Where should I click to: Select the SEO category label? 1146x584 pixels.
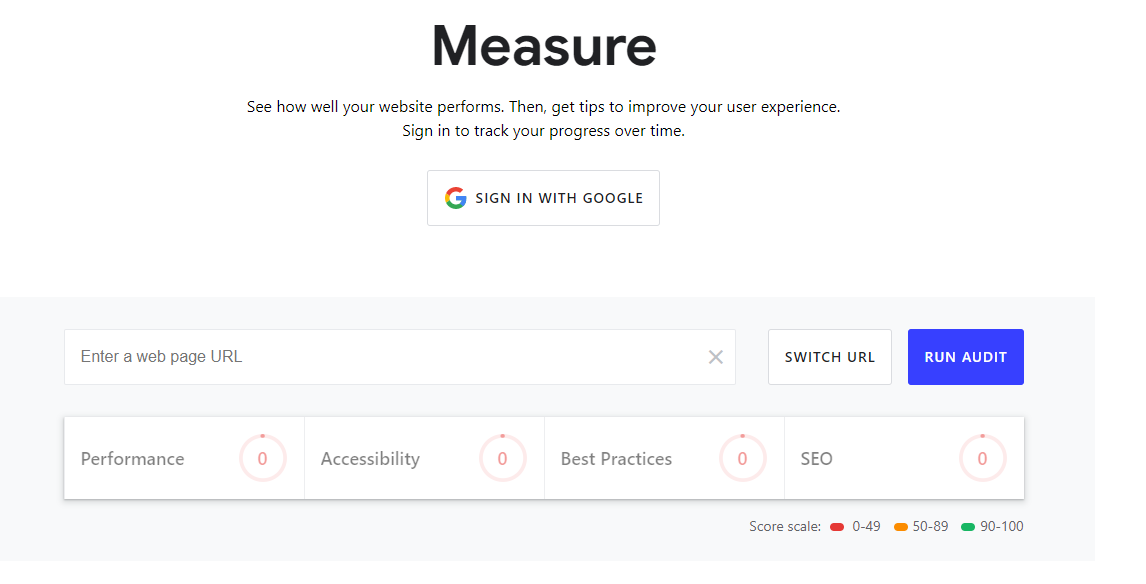click(816, 459)
